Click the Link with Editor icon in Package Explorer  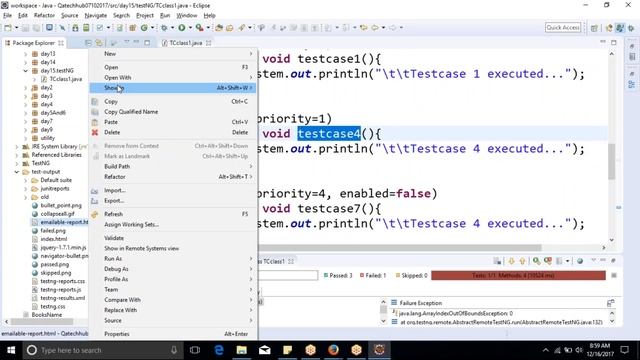point(99,43)
